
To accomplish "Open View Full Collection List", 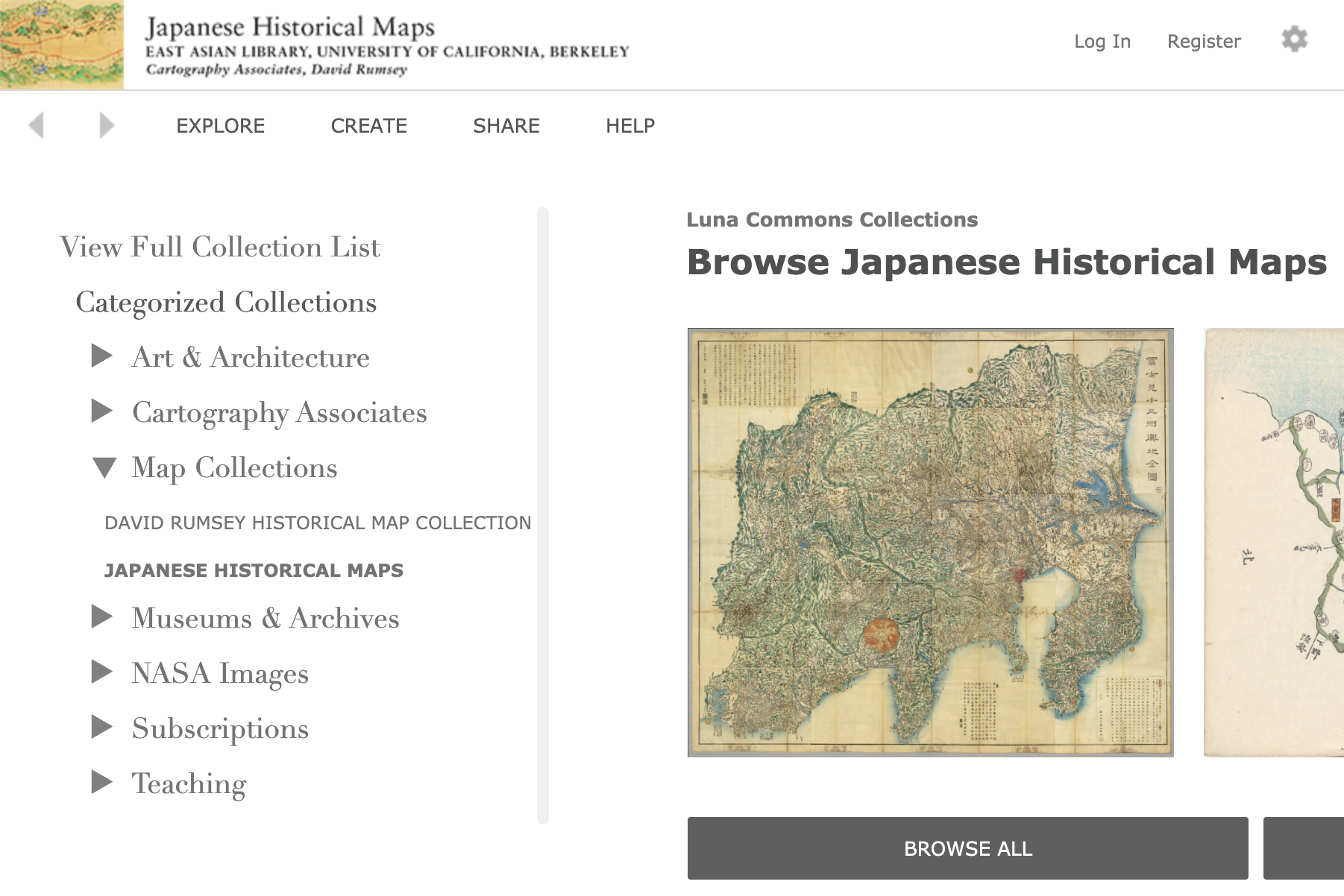I will tap(220, 247).
